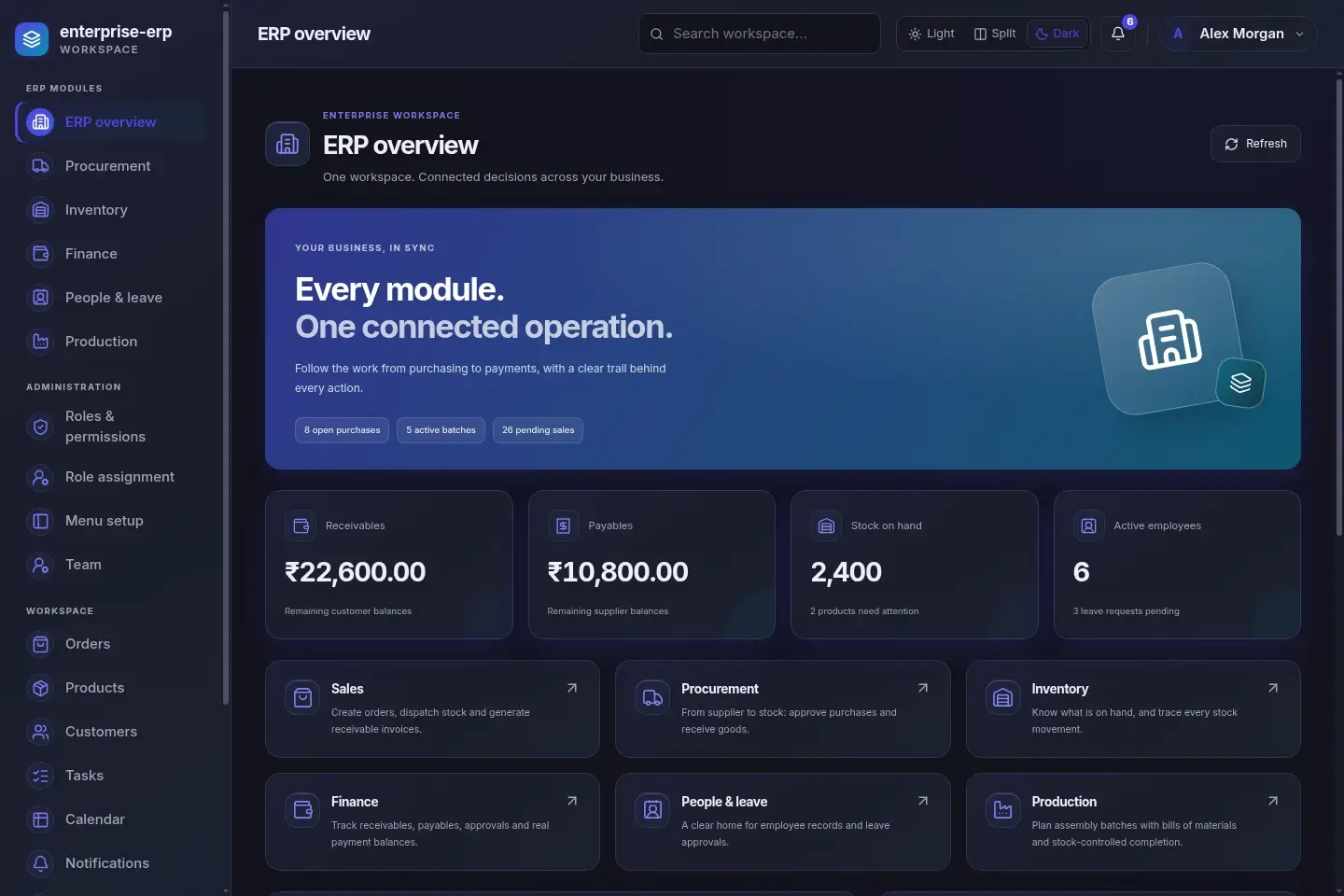The width and height of the screenshot is (1344, 896).
Task: Click the Customers people icon in sidebar
Action: [x=40, y=732]
